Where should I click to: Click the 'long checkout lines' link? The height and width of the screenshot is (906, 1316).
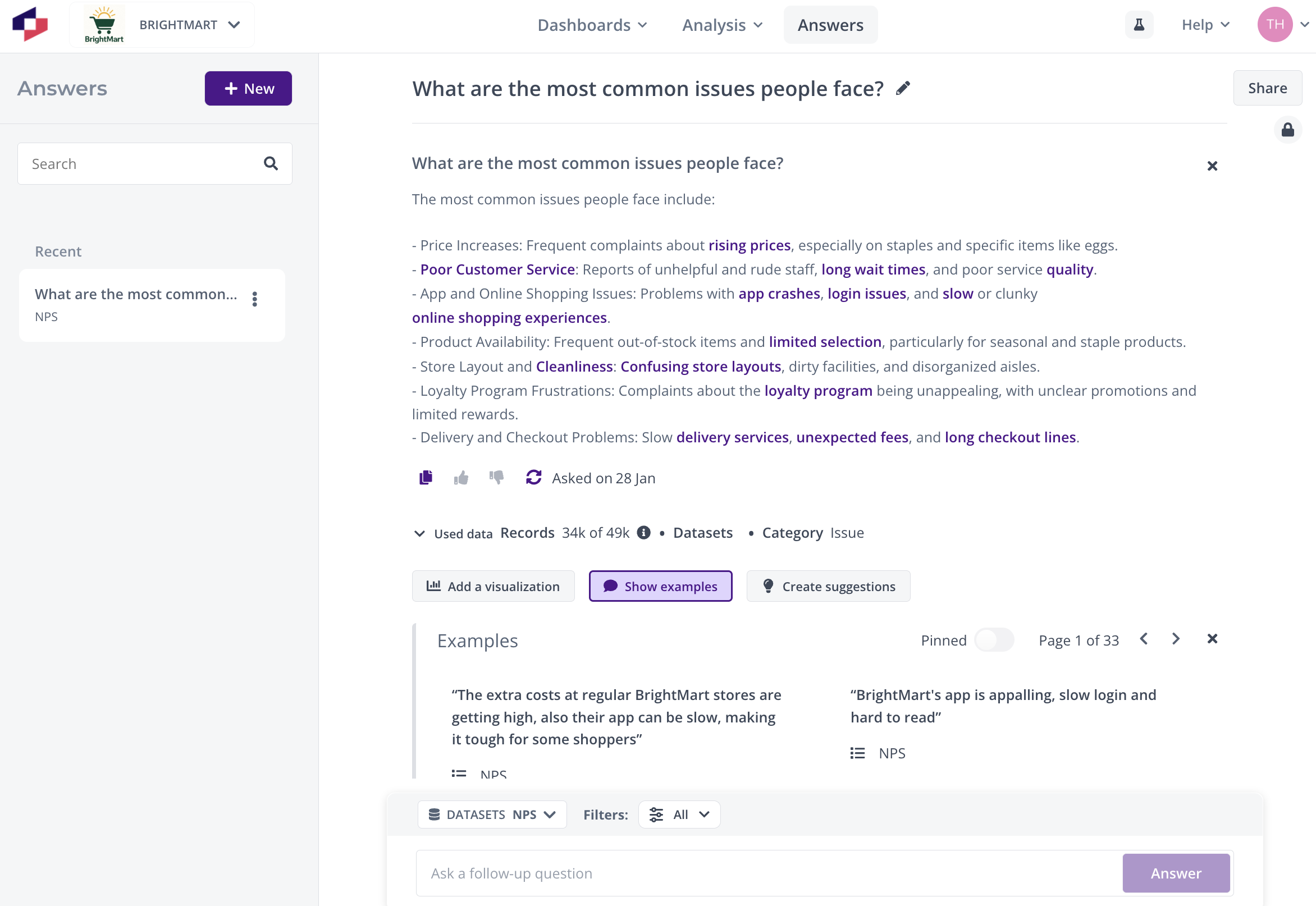tap(1010, 437)
